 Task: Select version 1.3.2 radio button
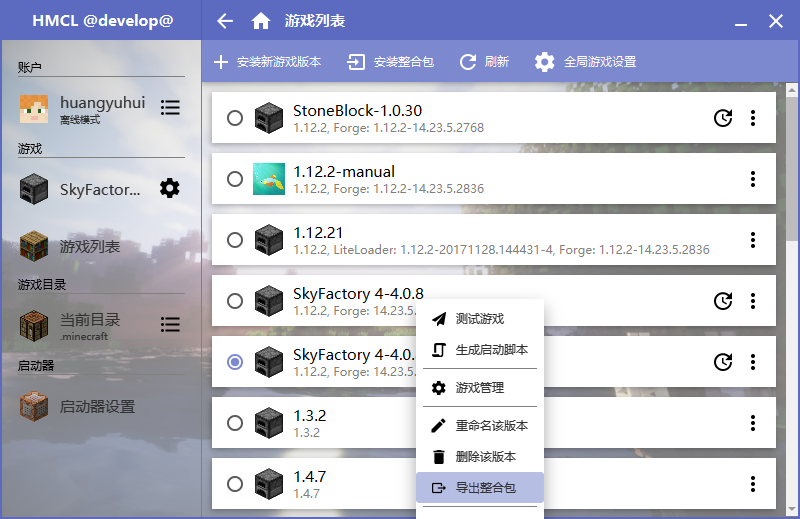click(x=235, y=423)
